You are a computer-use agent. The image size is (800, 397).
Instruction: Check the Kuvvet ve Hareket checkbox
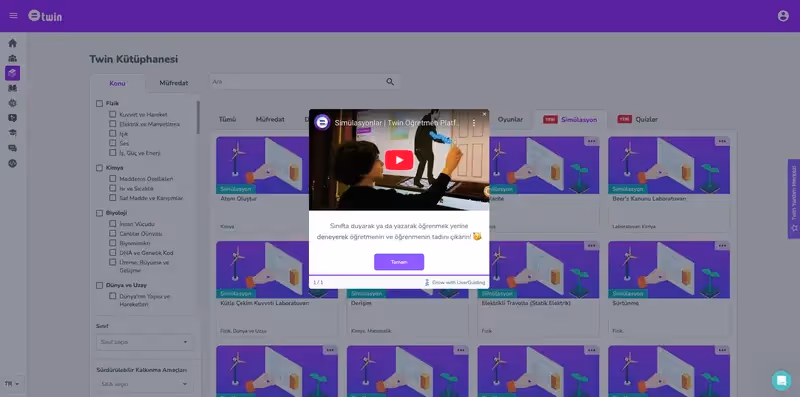point(112,114)
